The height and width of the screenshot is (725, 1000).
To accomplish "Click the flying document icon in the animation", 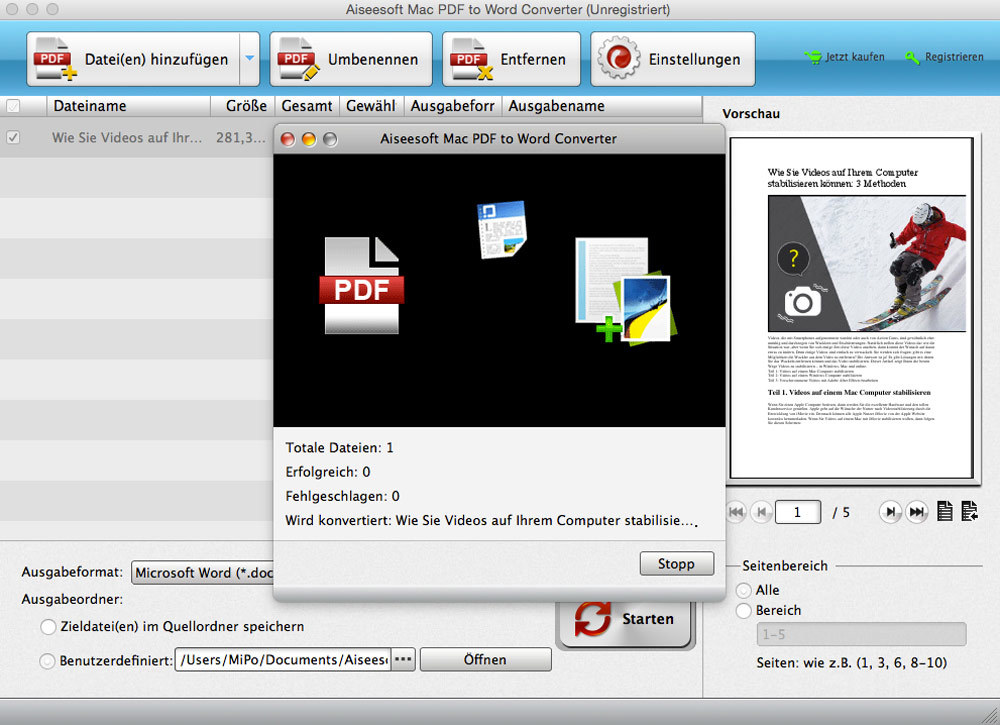I will tap(502, 230).
